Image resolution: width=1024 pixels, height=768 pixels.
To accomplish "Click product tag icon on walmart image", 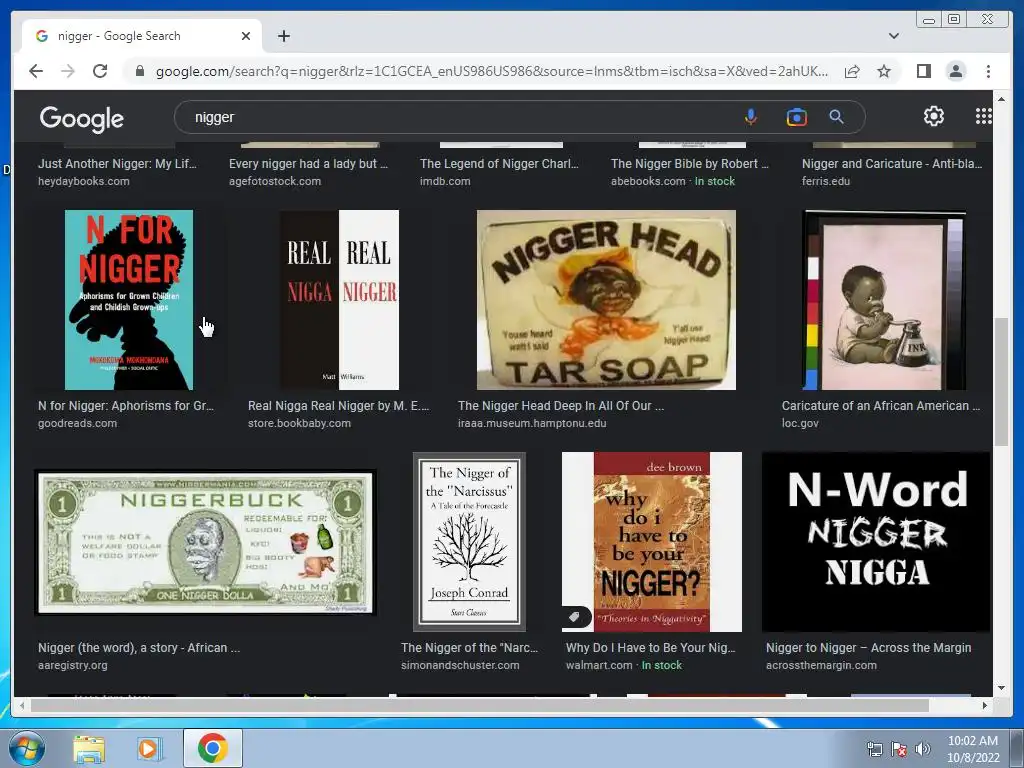I will click(x=575, y=616).
